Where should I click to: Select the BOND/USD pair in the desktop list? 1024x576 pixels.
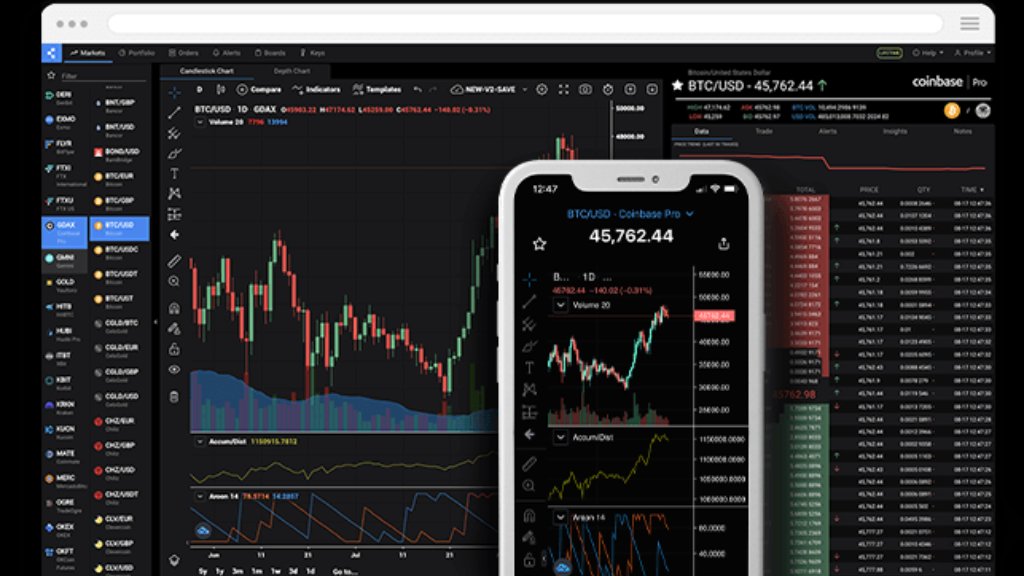tap(119, 155)
